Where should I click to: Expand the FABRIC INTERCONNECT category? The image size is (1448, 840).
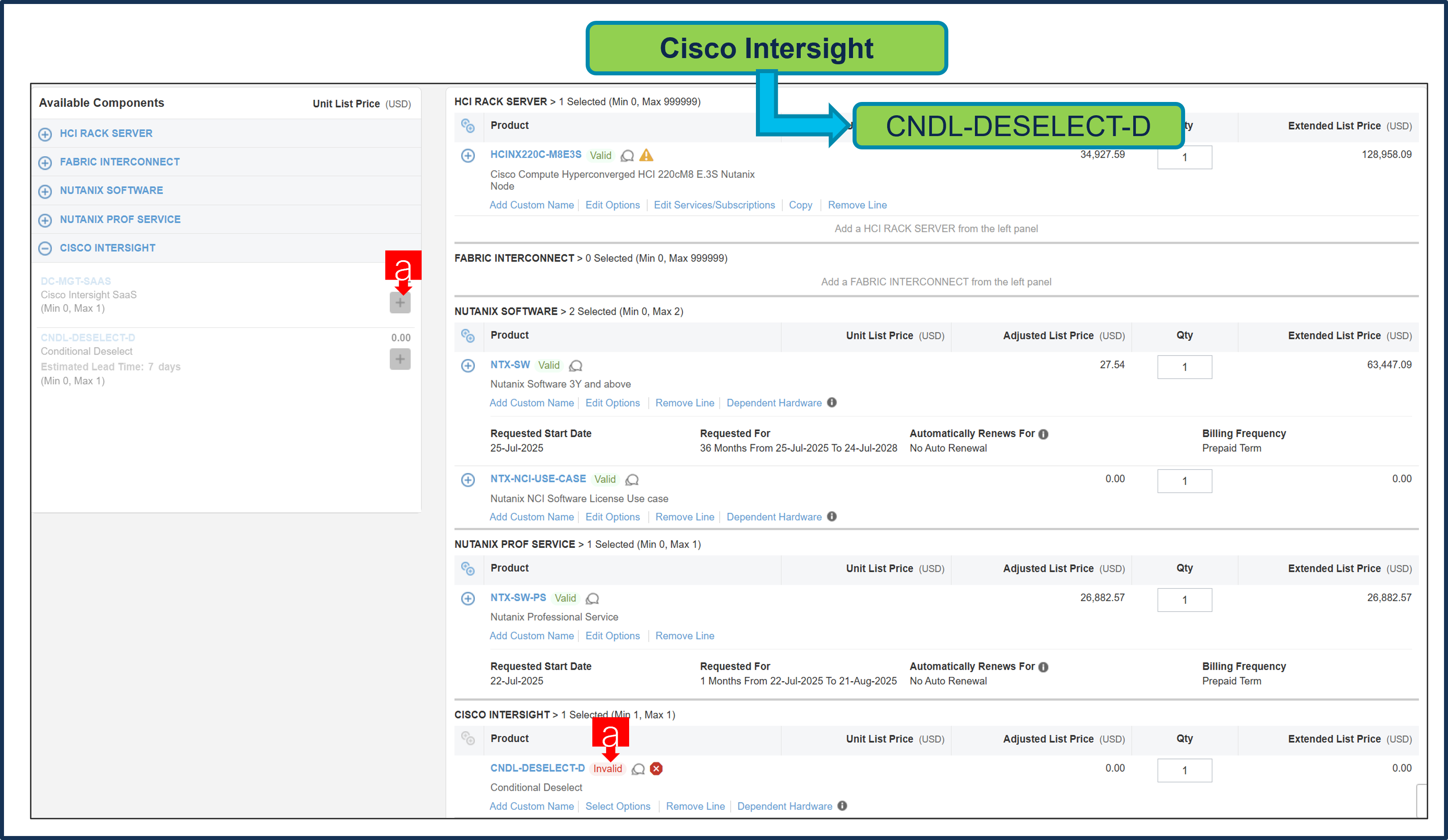45,163
